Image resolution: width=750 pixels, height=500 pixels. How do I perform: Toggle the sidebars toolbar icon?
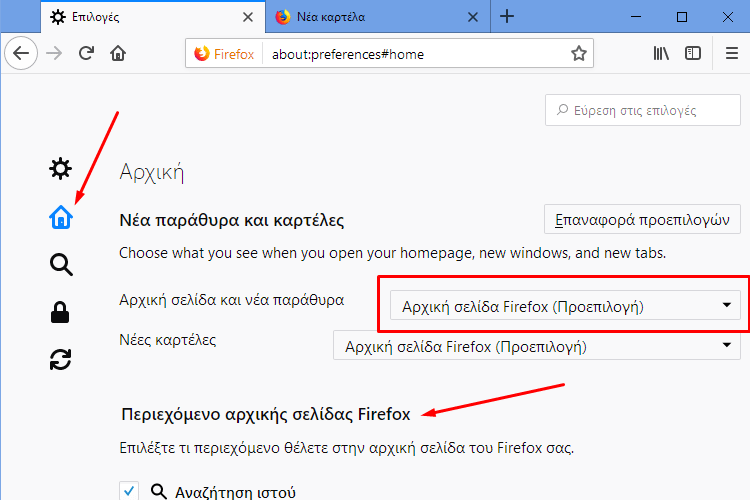[x=693, y=53]
